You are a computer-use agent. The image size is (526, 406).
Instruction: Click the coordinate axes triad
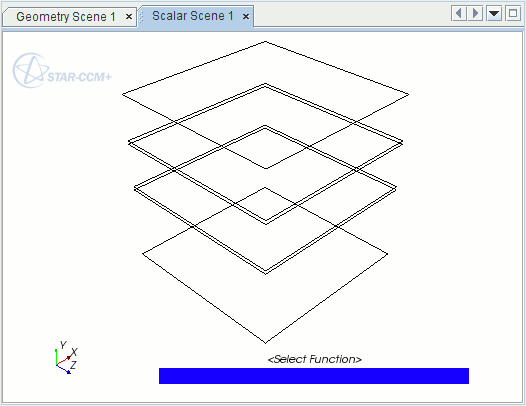[66, 358]
